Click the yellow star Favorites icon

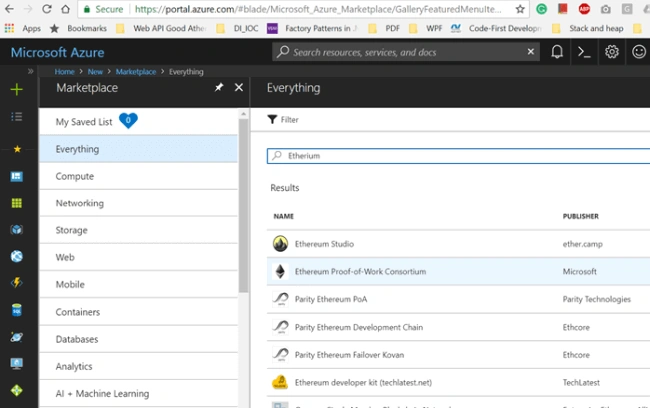coord(17,149)
